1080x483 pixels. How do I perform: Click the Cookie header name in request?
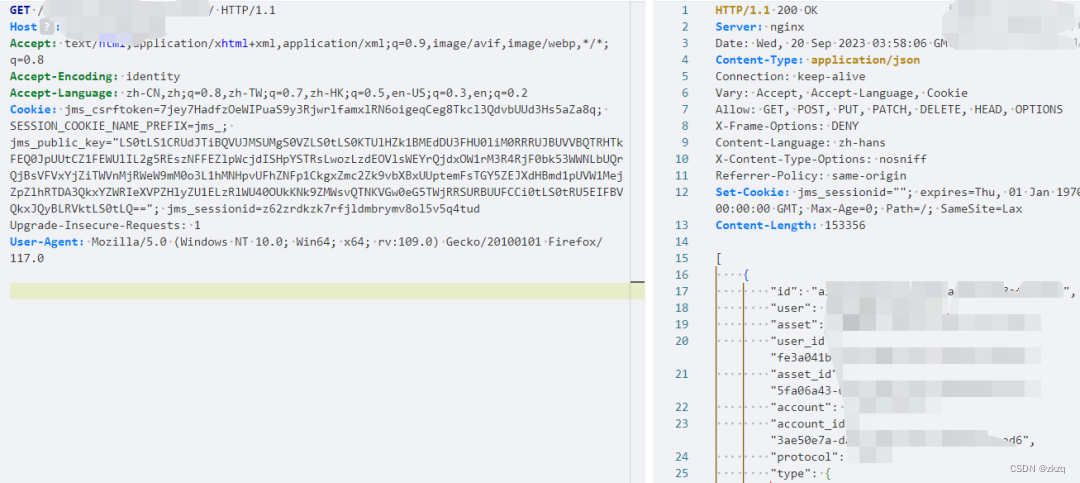click(32, 110)
